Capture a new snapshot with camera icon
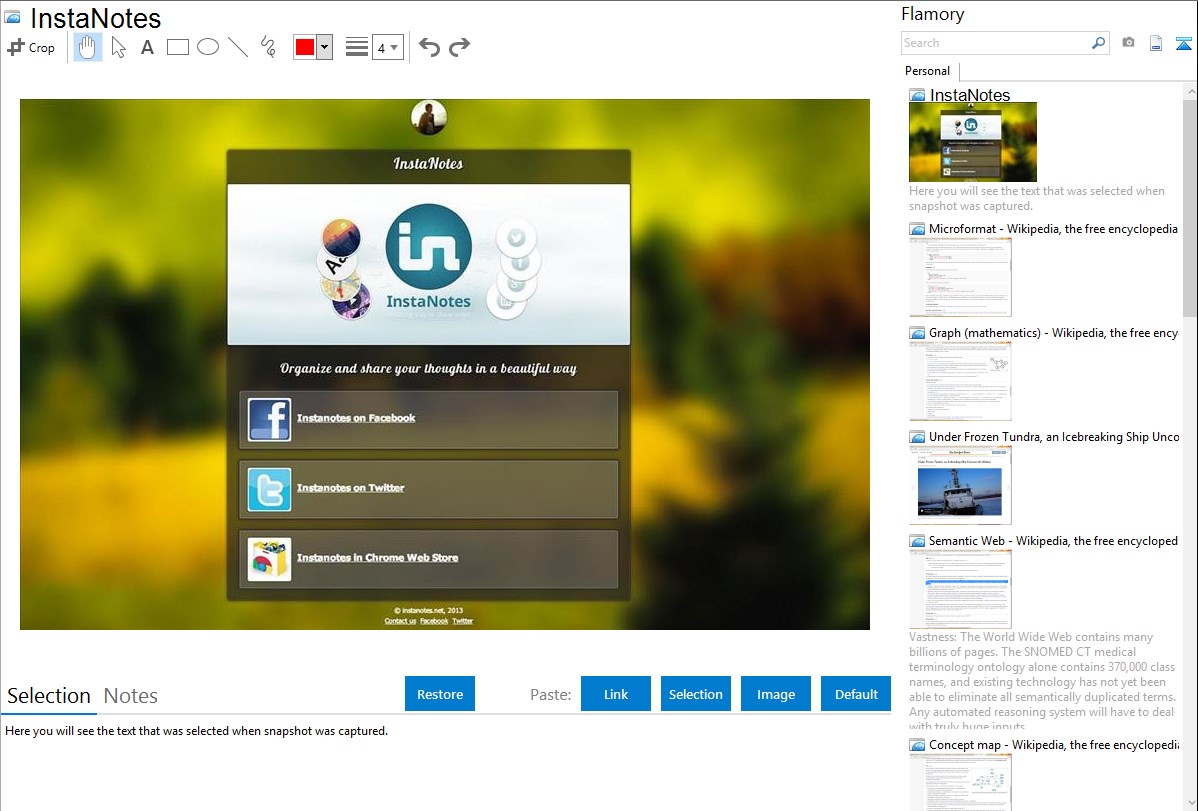 tap(1128, 43)
